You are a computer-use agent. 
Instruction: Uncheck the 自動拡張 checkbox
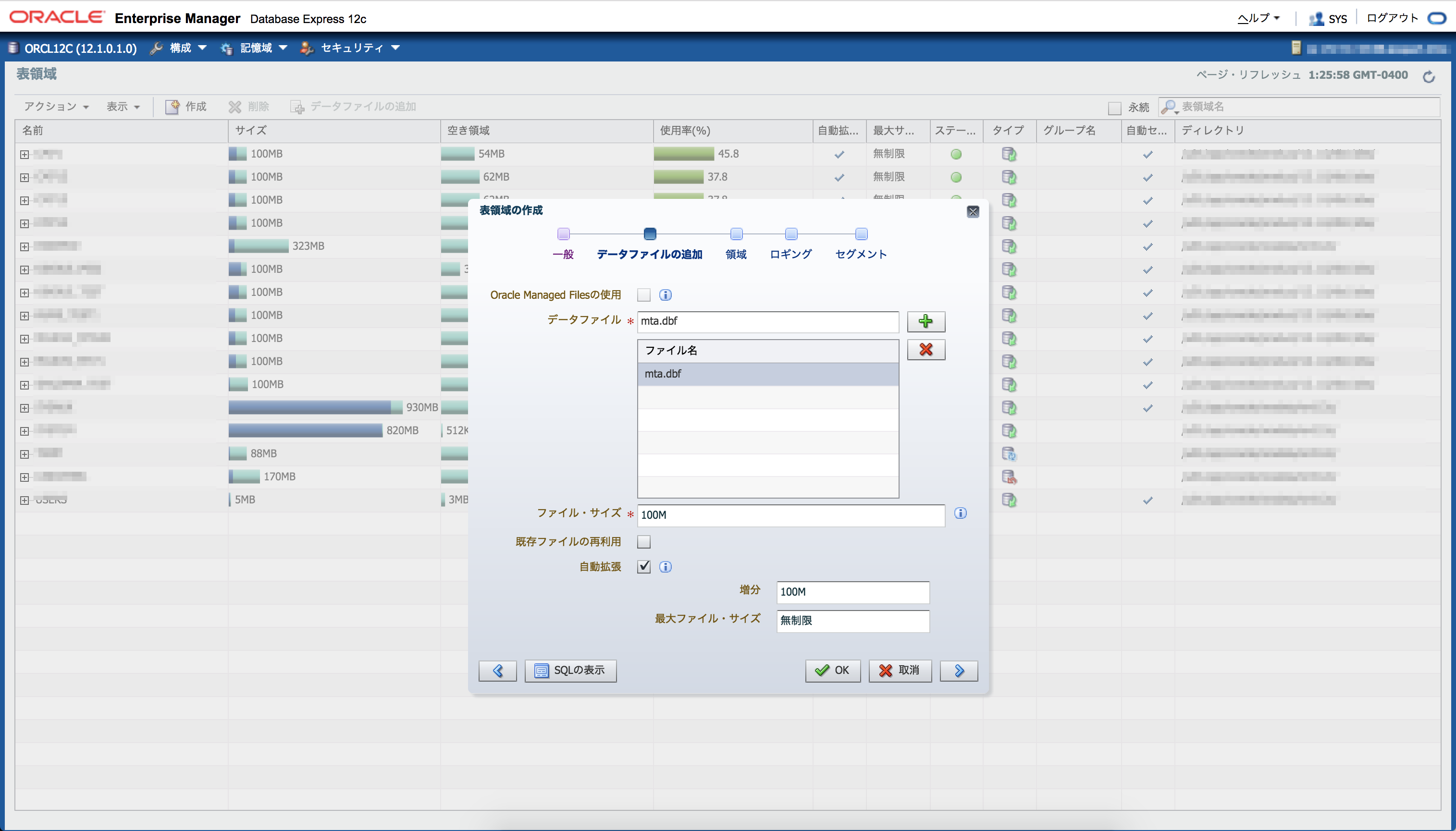643,567
